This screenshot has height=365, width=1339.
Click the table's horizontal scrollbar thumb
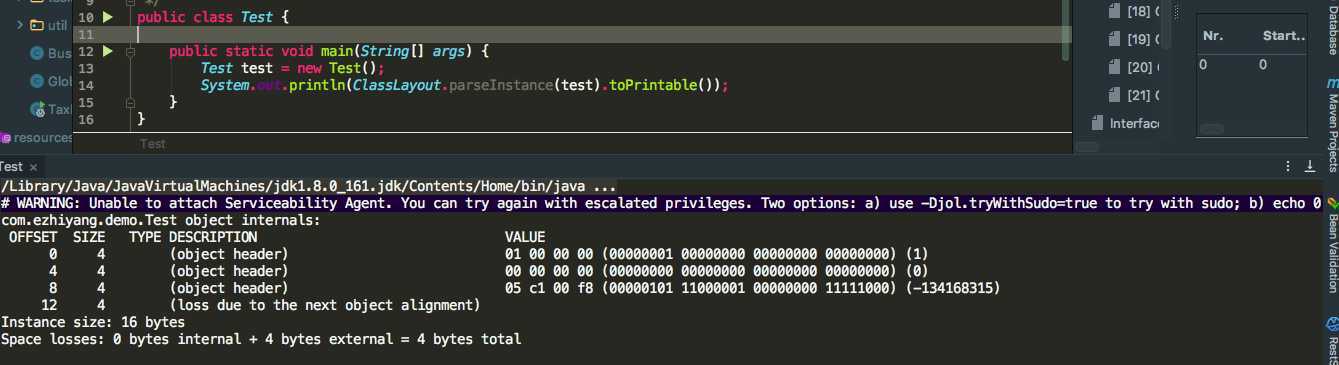point(1212,128)
